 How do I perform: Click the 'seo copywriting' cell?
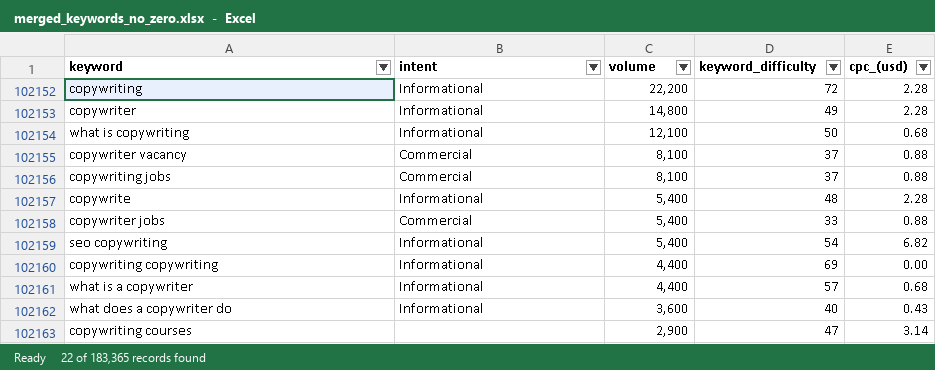pos(229,244)
